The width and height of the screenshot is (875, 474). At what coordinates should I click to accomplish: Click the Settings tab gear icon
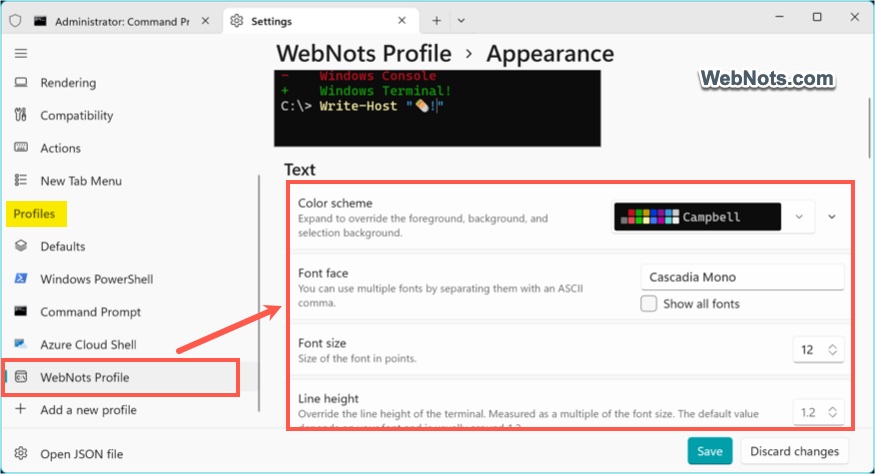237,21
